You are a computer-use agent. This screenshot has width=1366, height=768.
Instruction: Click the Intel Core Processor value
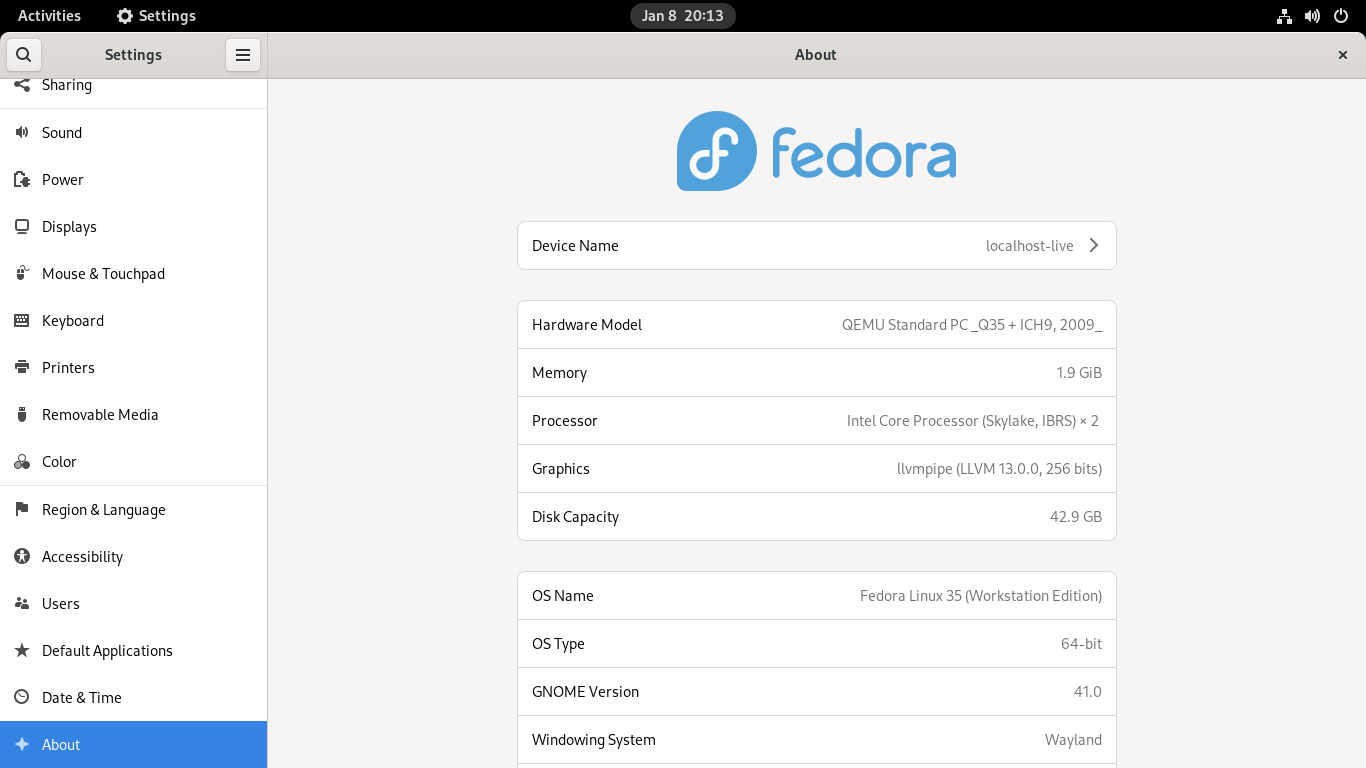coord(973,421)
